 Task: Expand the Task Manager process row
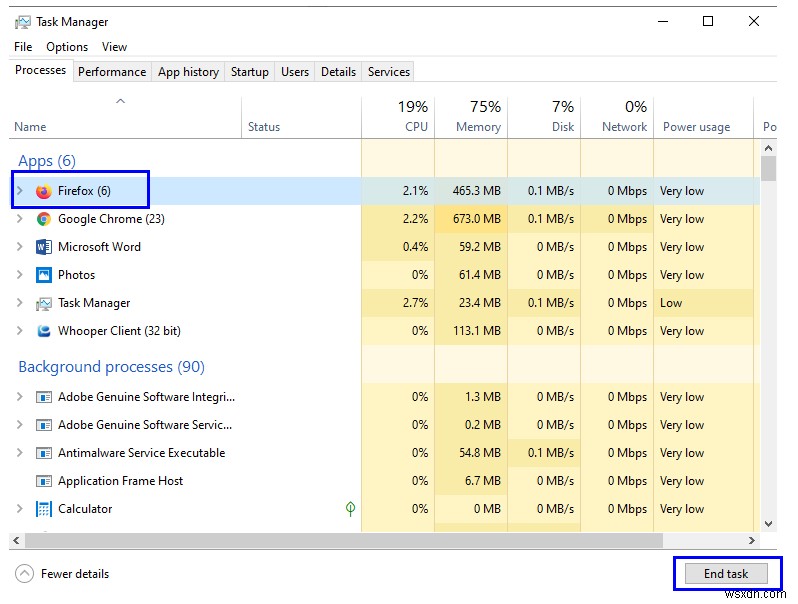point(20,303)
